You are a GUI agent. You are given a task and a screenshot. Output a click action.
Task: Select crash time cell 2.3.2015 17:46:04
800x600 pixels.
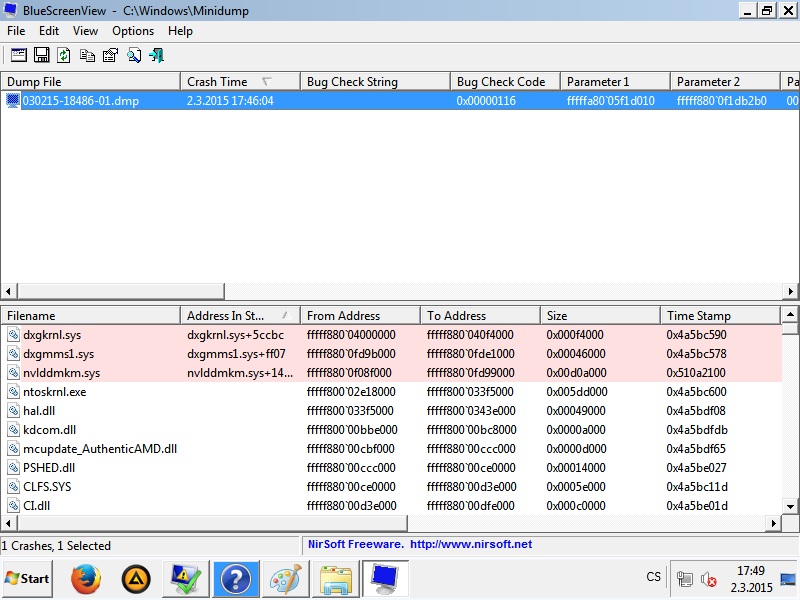(x=230, y=101)
